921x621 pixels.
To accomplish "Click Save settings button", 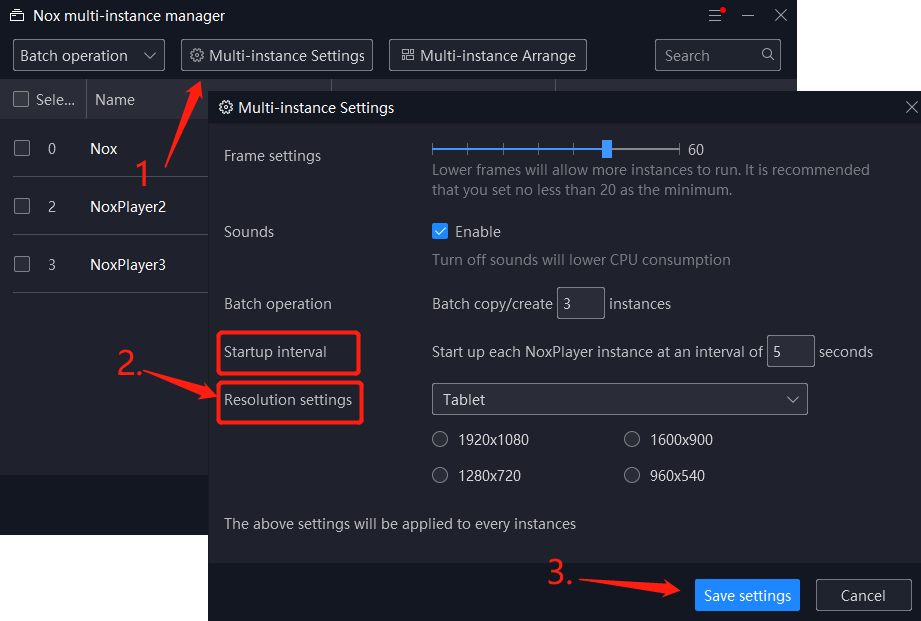I will [x=747, y=595].
